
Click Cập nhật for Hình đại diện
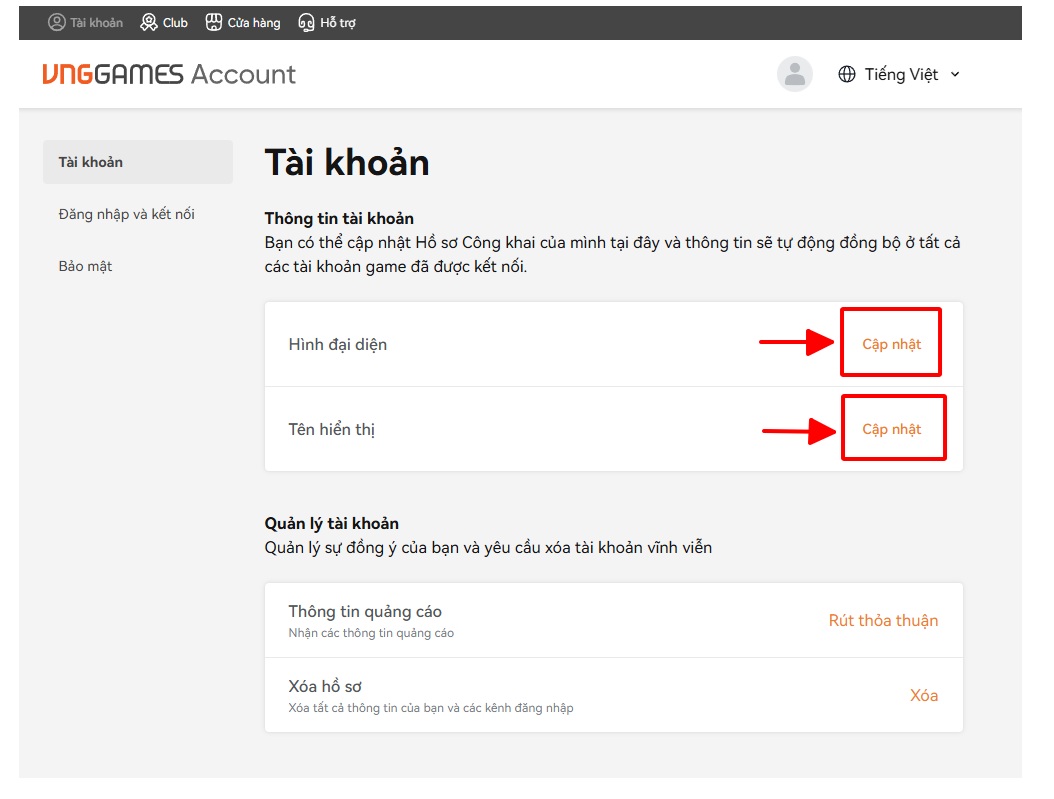pyautogui.click(x=891, y=344)
